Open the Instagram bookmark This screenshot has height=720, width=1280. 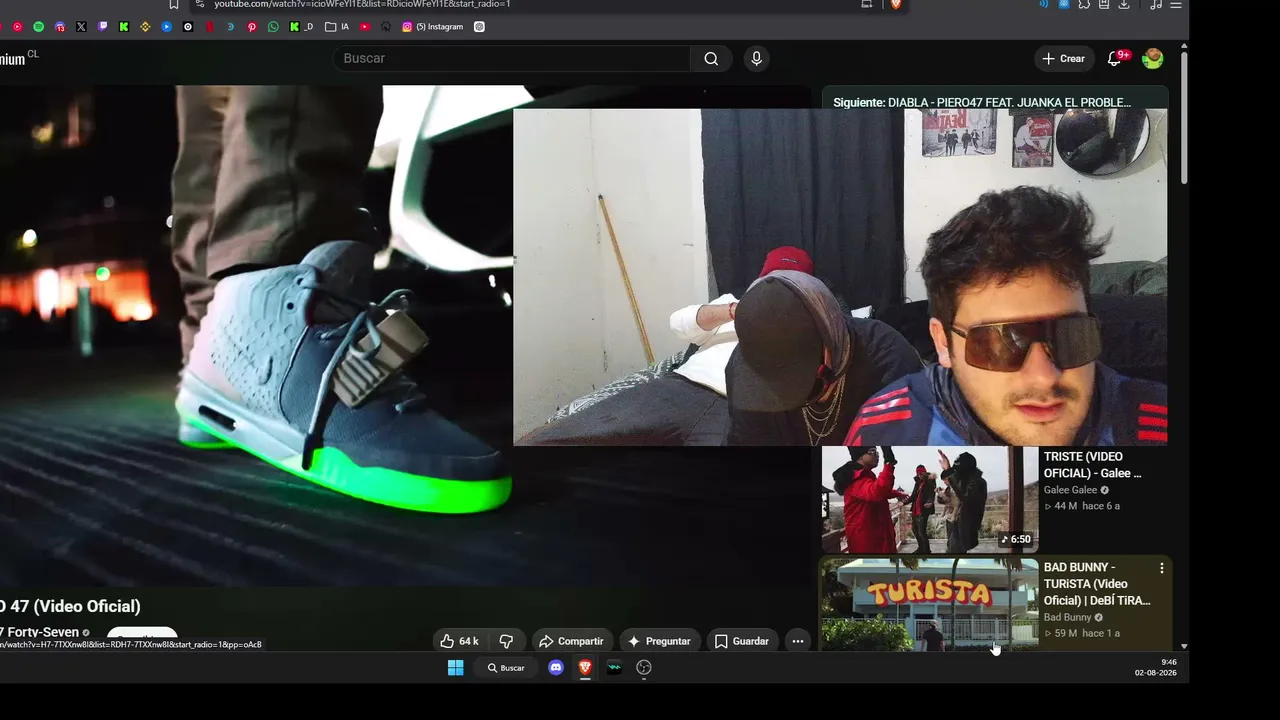[x=435, y=27]
